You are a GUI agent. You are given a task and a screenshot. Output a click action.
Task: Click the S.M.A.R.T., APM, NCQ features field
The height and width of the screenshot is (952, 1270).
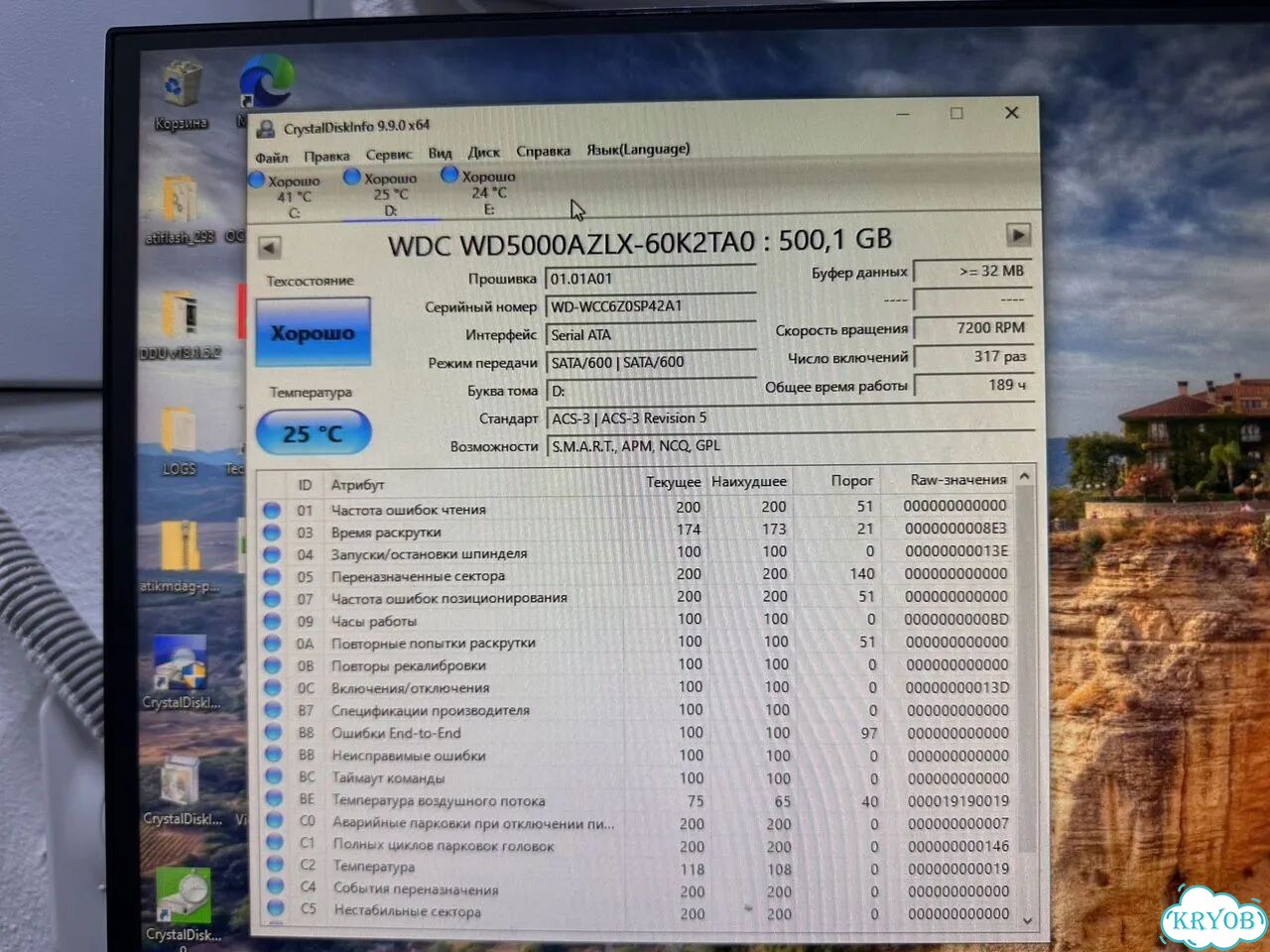[x=790, y=446]
